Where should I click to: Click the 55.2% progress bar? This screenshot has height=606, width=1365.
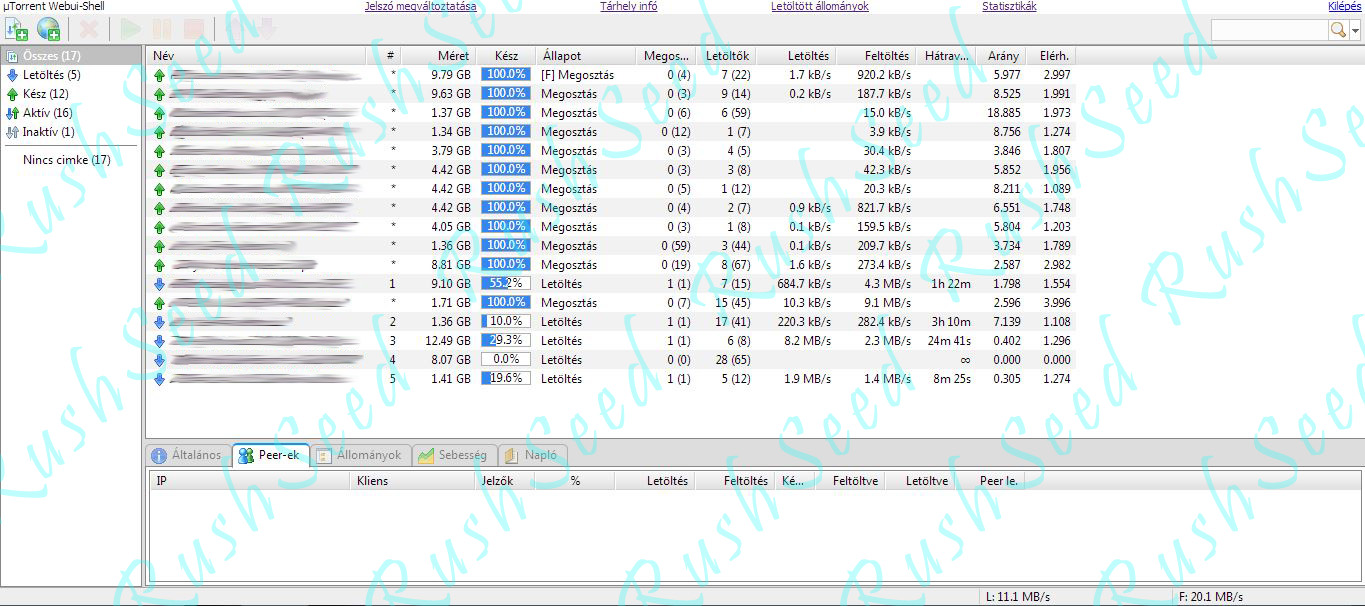[505, 284]
